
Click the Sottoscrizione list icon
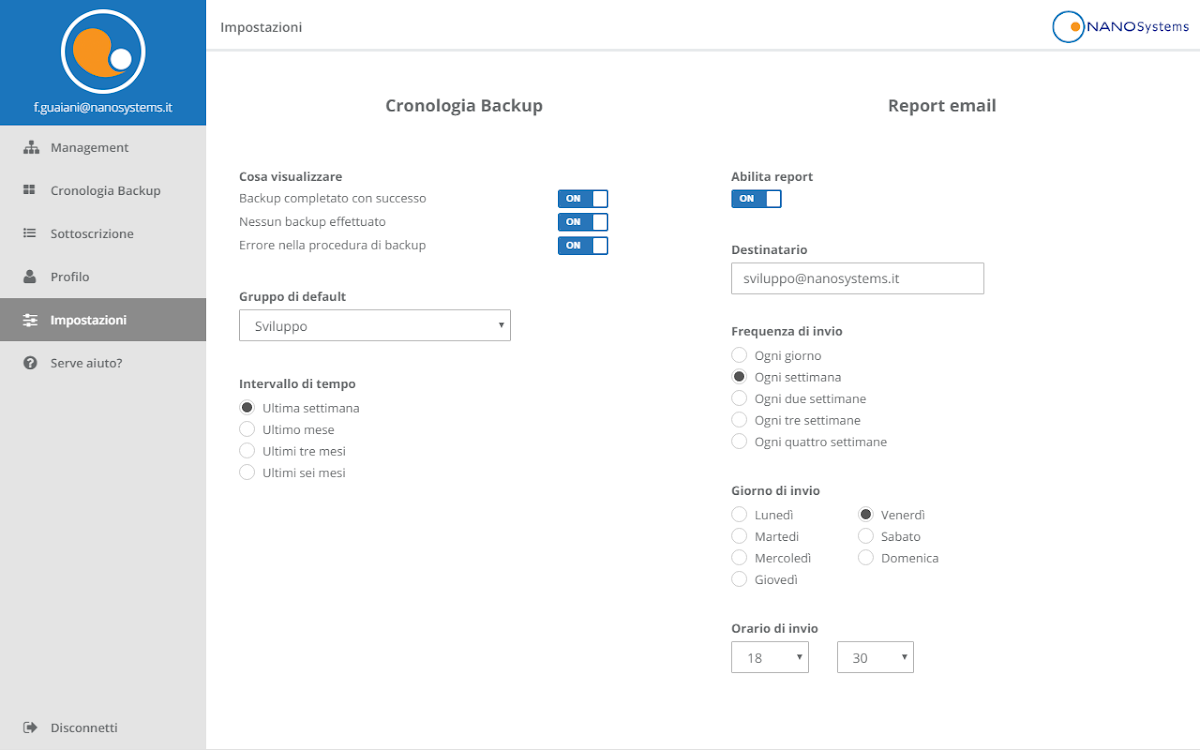pyautogui.click(x=30, y=234)
